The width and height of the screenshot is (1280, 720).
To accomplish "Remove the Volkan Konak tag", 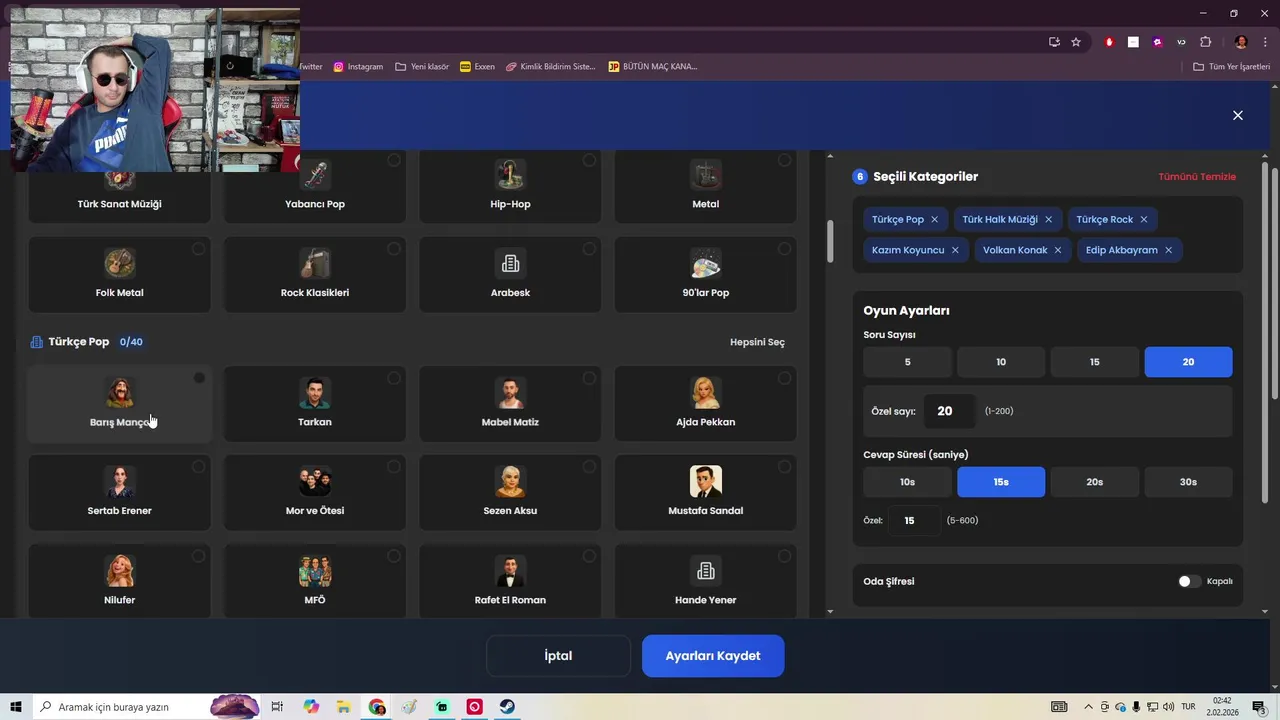I will (1057, 250).
